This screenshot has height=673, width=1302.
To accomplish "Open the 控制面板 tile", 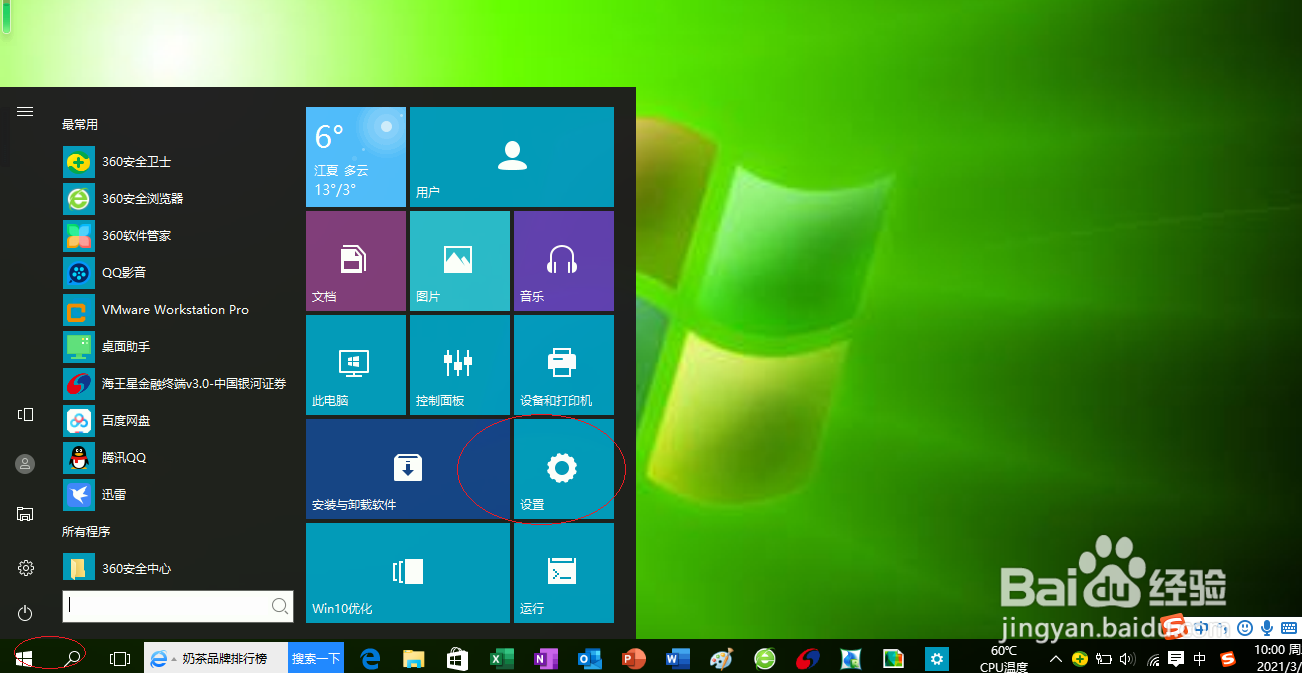I will (x=459, y=364).
